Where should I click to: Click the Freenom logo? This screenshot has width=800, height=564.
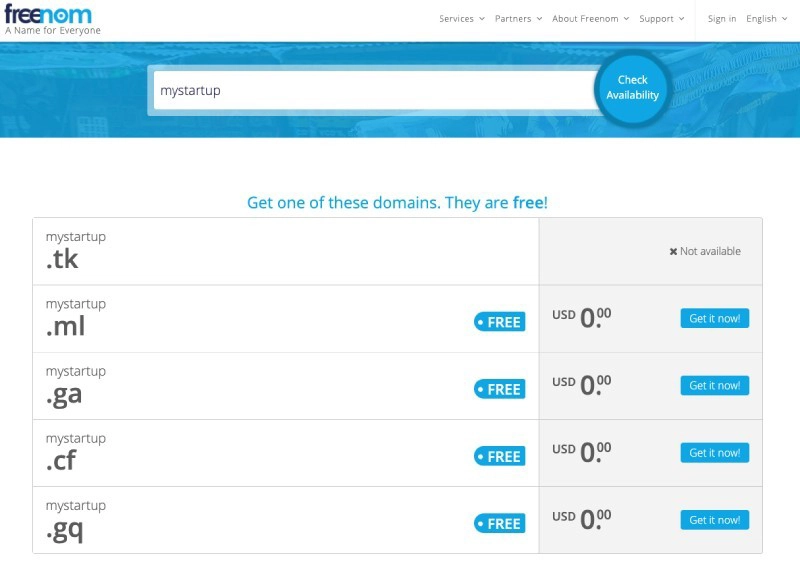[48, 14]
